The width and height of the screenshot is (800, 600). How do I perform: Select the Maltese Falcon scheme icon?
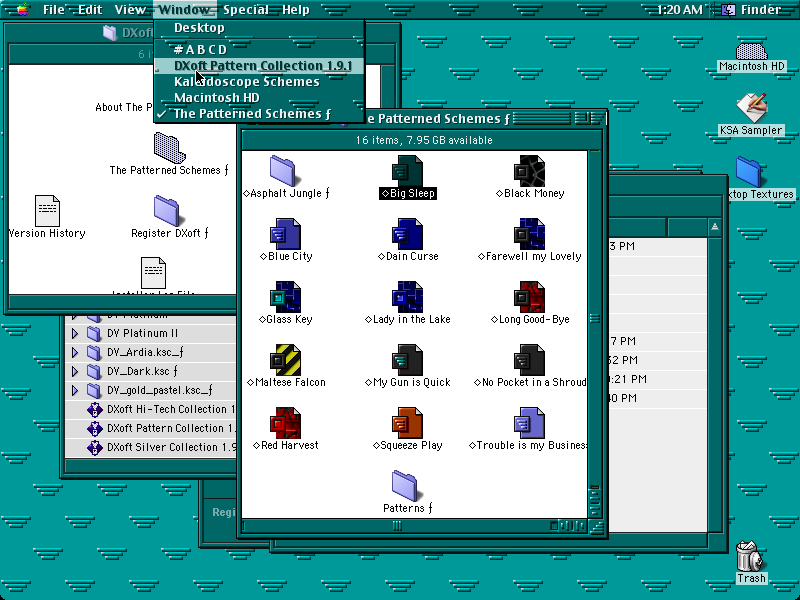pyautogui.click(x=285, y=360)
